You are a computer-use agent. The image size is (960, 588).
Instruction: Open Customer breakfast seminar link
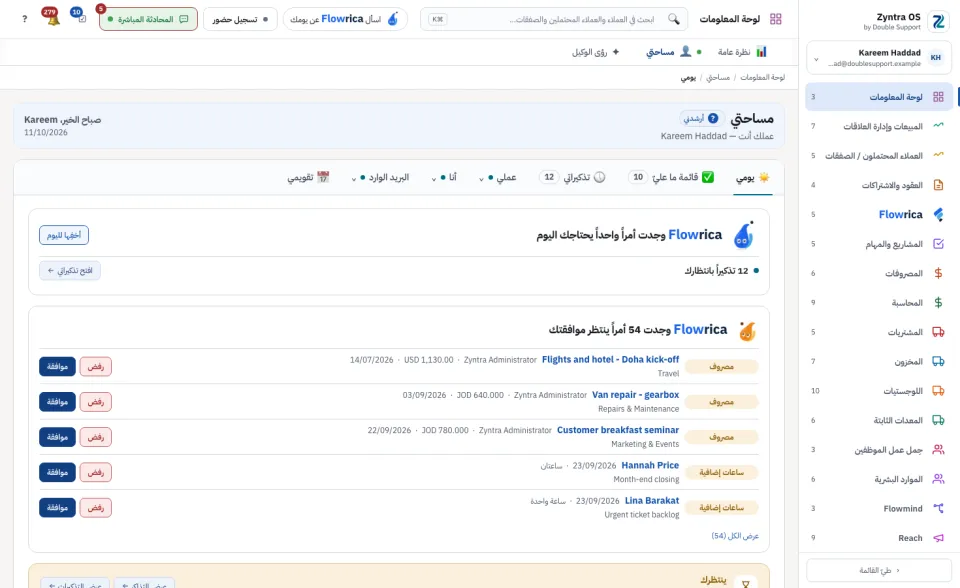click(618, 430)
